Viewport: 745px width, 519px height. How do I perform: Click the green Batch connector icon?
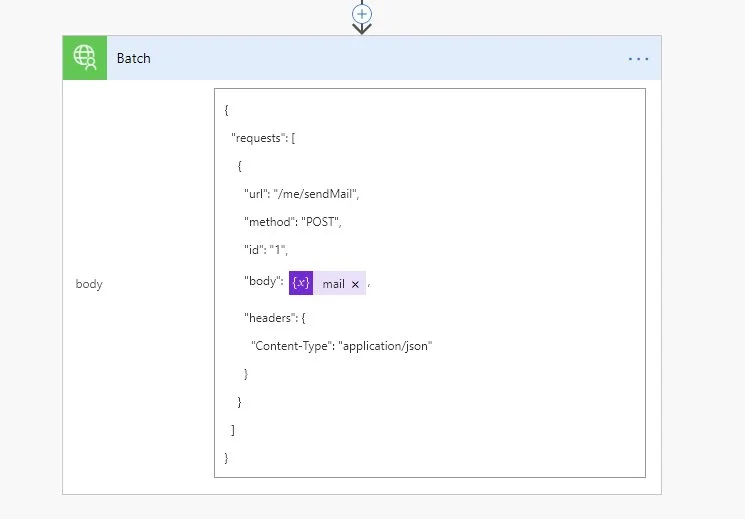pyautogui.click(x=85, y=58)
